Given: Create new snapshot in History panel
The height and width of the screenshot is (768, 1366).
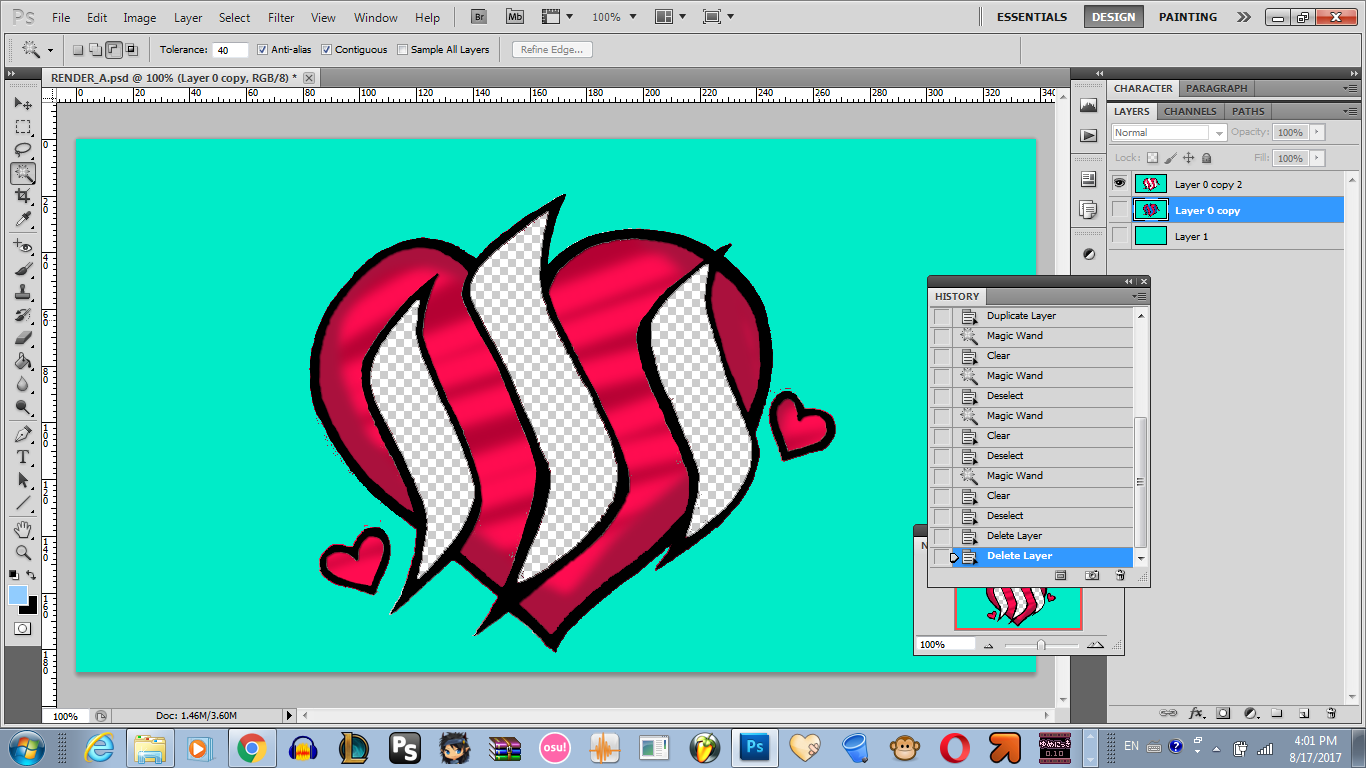Looking at the screenshot, I should tap(1092, 575).
